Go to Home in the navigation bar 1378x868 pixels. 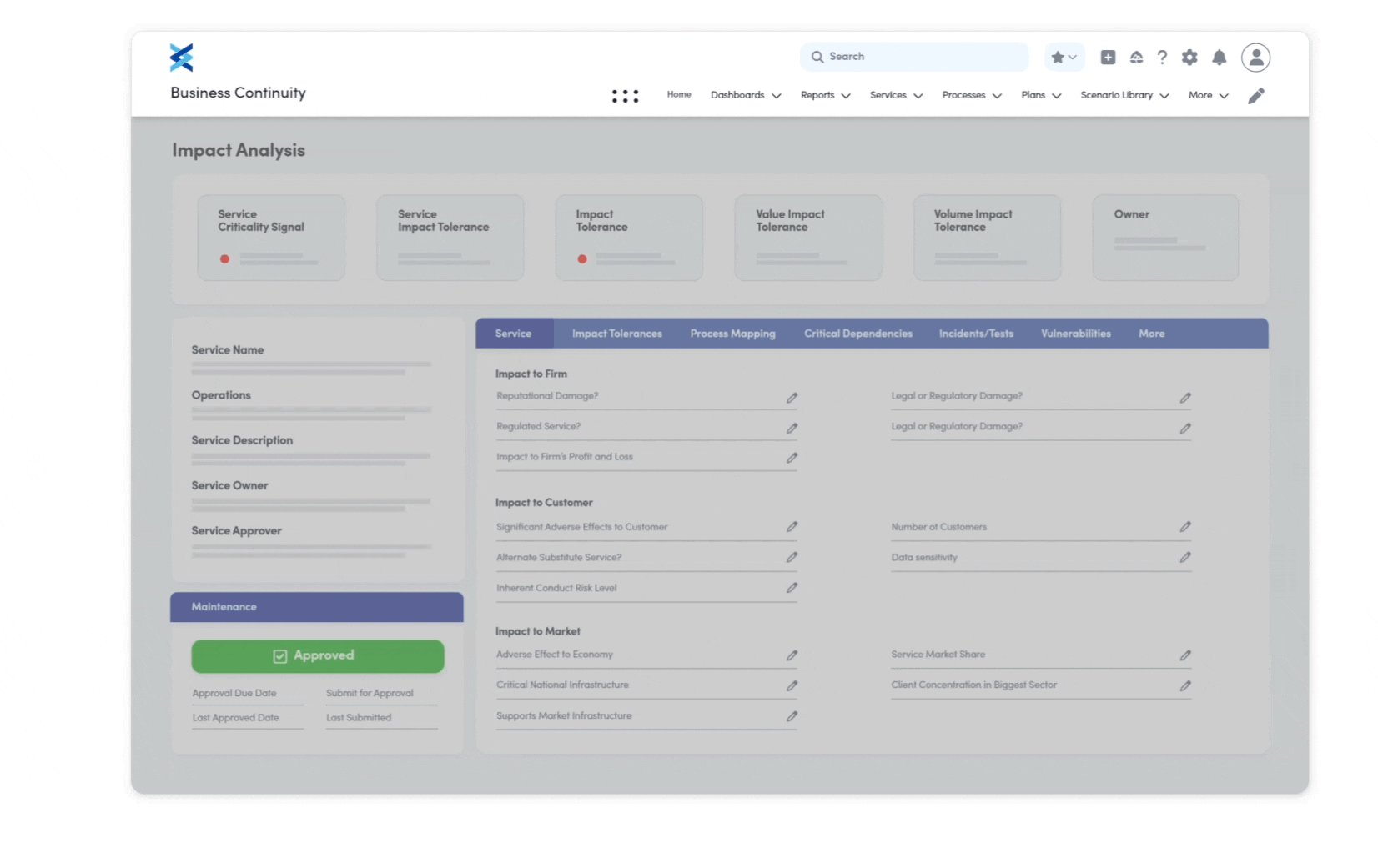[x=679, y=94]
